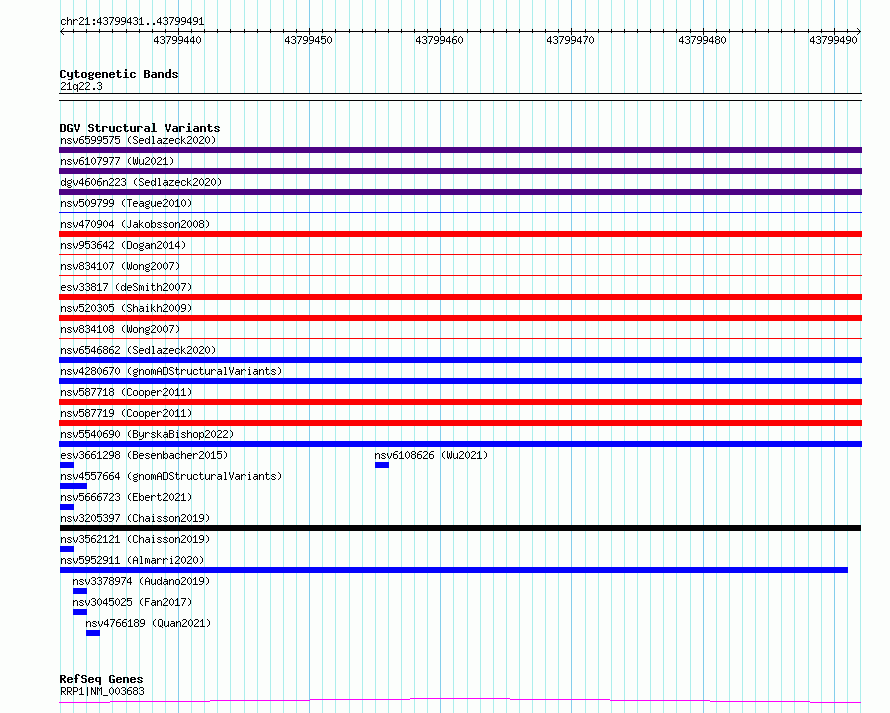Click ruler position 43799450
Viewport: 890px width, 713px height.
(308, 40)
